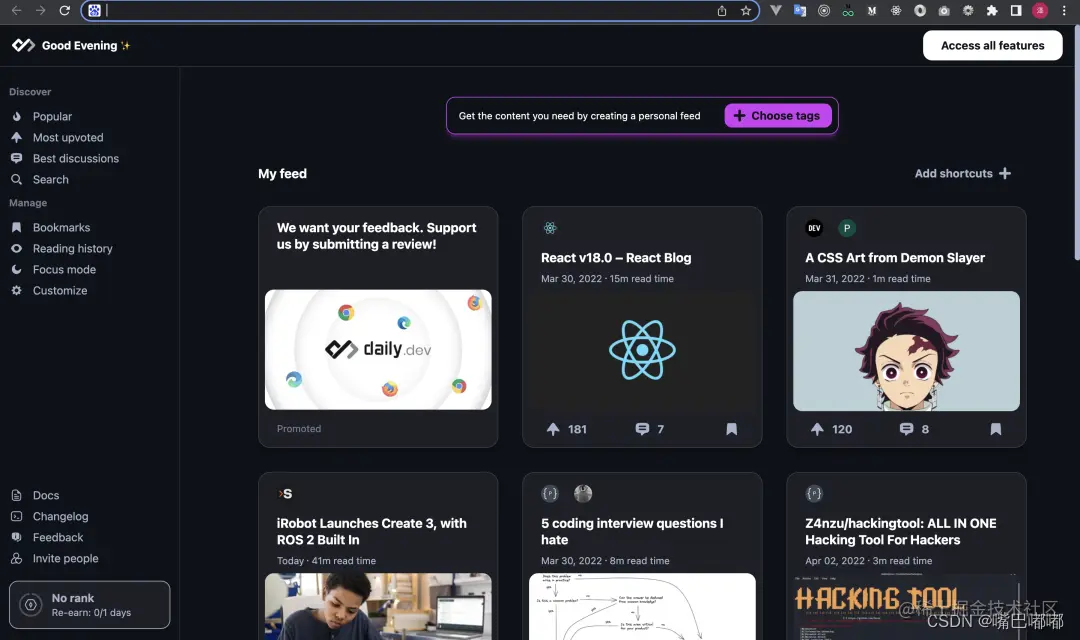This screenshot has height=640, width=1080.
Task: Click DEV source icon on Demon Slayer card
Action: pyautogui.click(x=814, y=228)
